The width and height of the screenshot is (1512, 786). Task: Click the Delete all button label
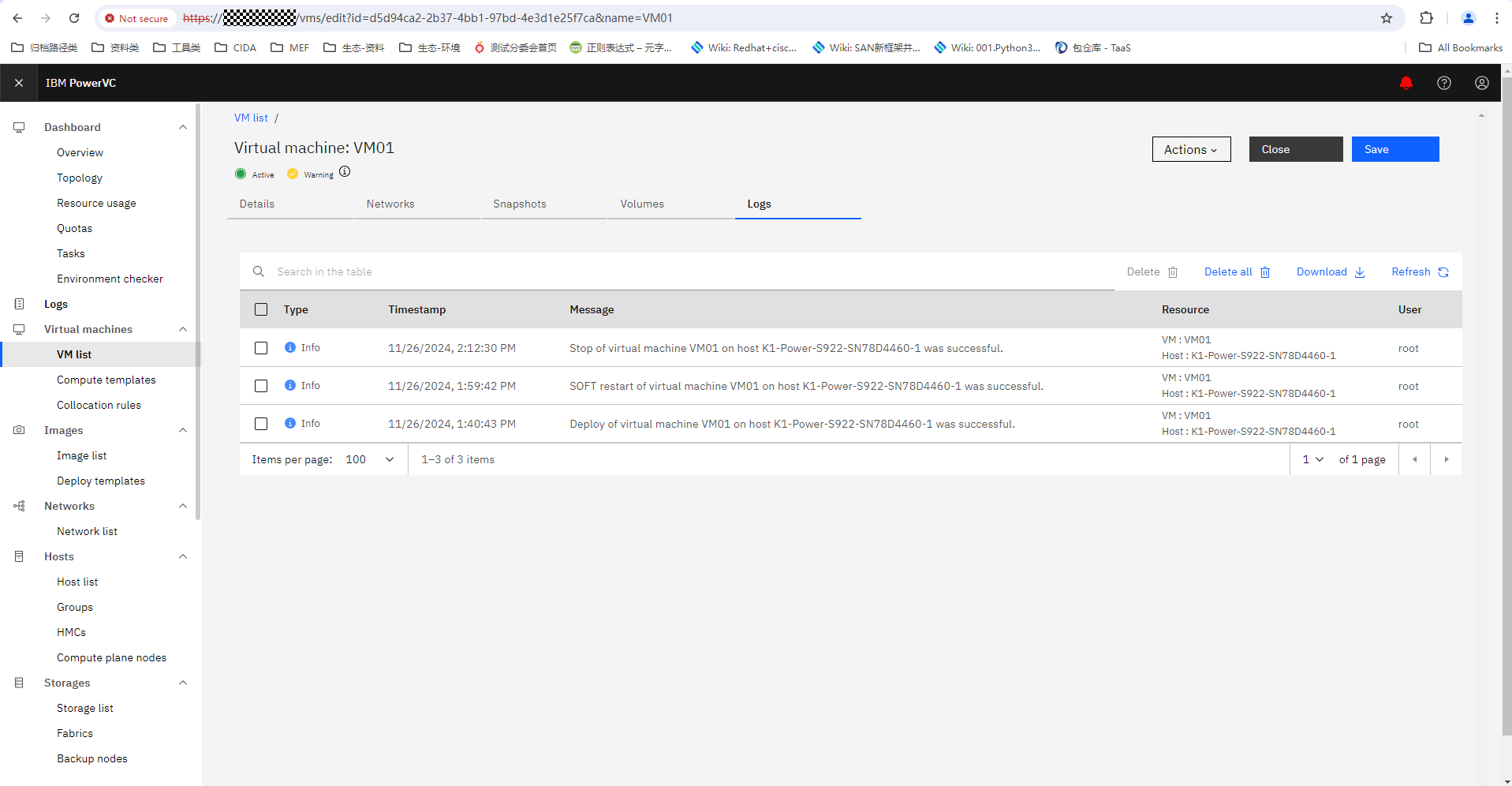tap(1228, 271)
